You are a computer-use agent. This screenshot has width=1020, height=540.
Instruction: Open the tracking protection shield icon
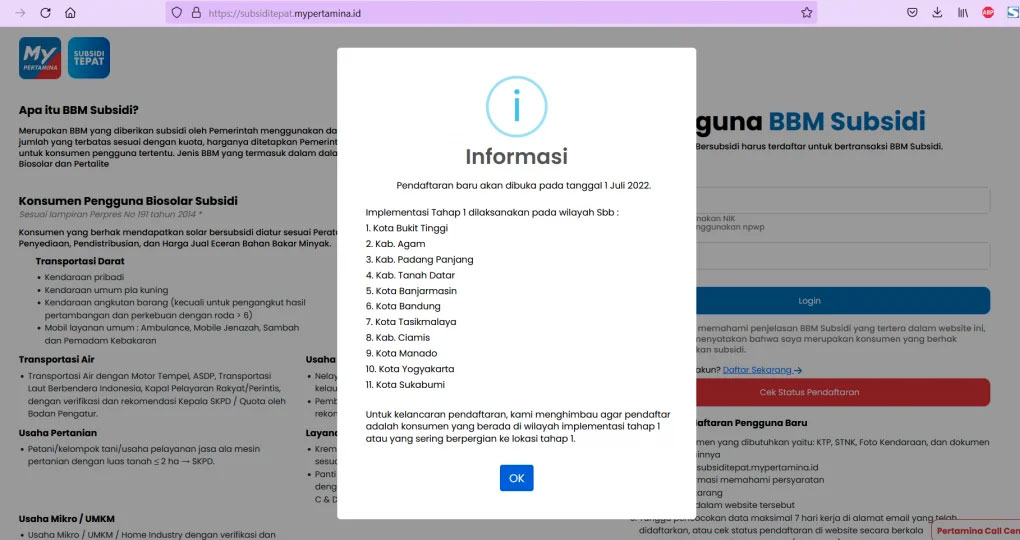pyautogui.click(x=177, y=13)
